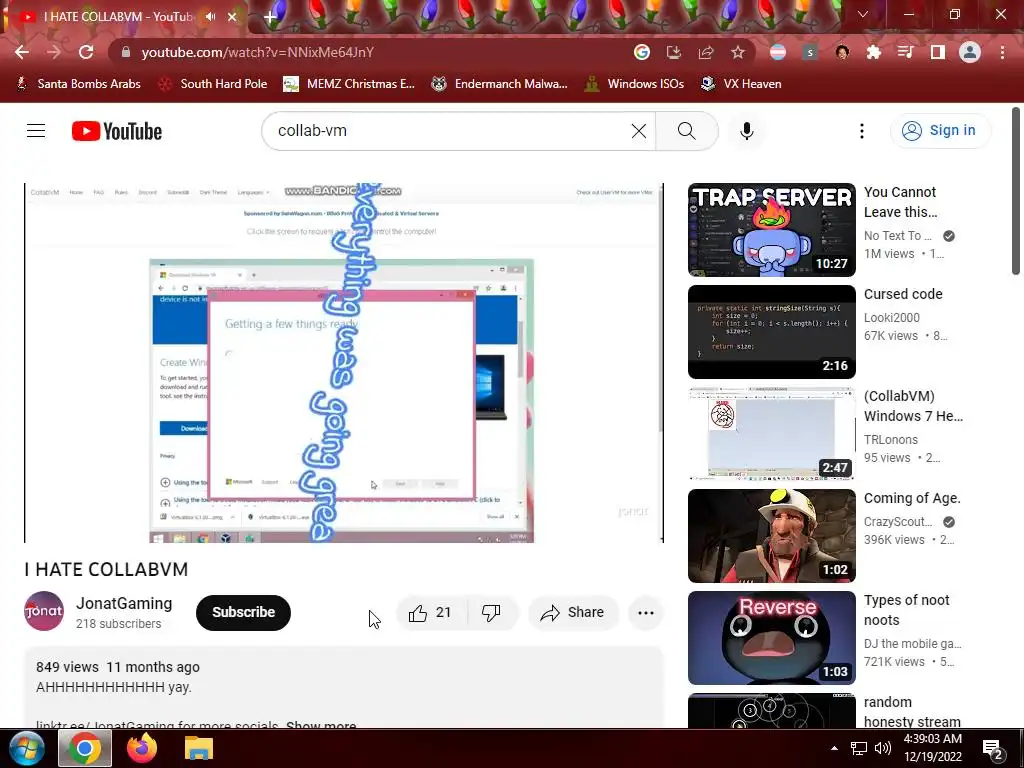Open the VX Heaven bookmark

click(x=741, y=84)
